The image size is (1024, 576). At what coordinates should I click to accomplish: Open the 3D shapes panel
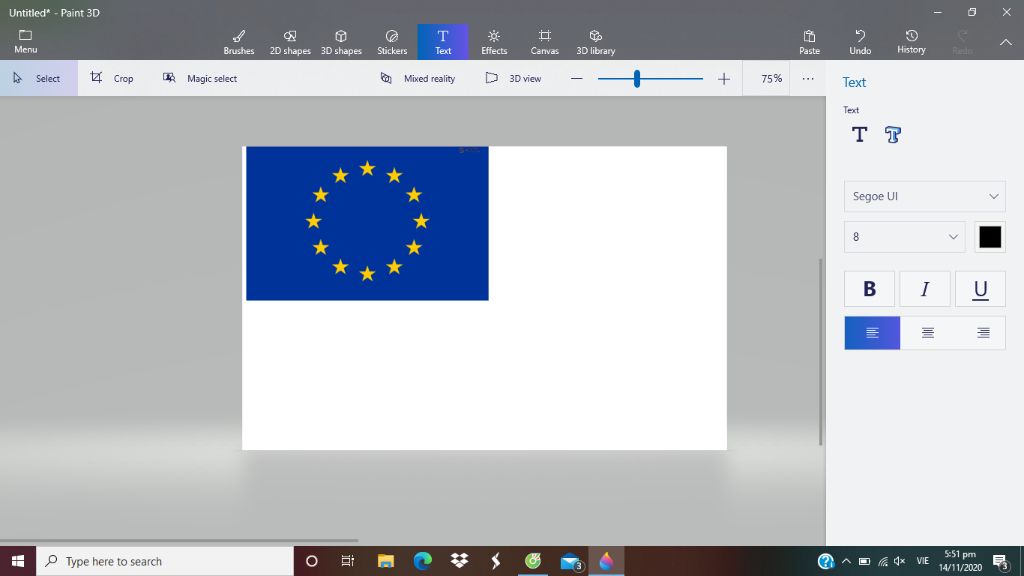click(341, 40)
